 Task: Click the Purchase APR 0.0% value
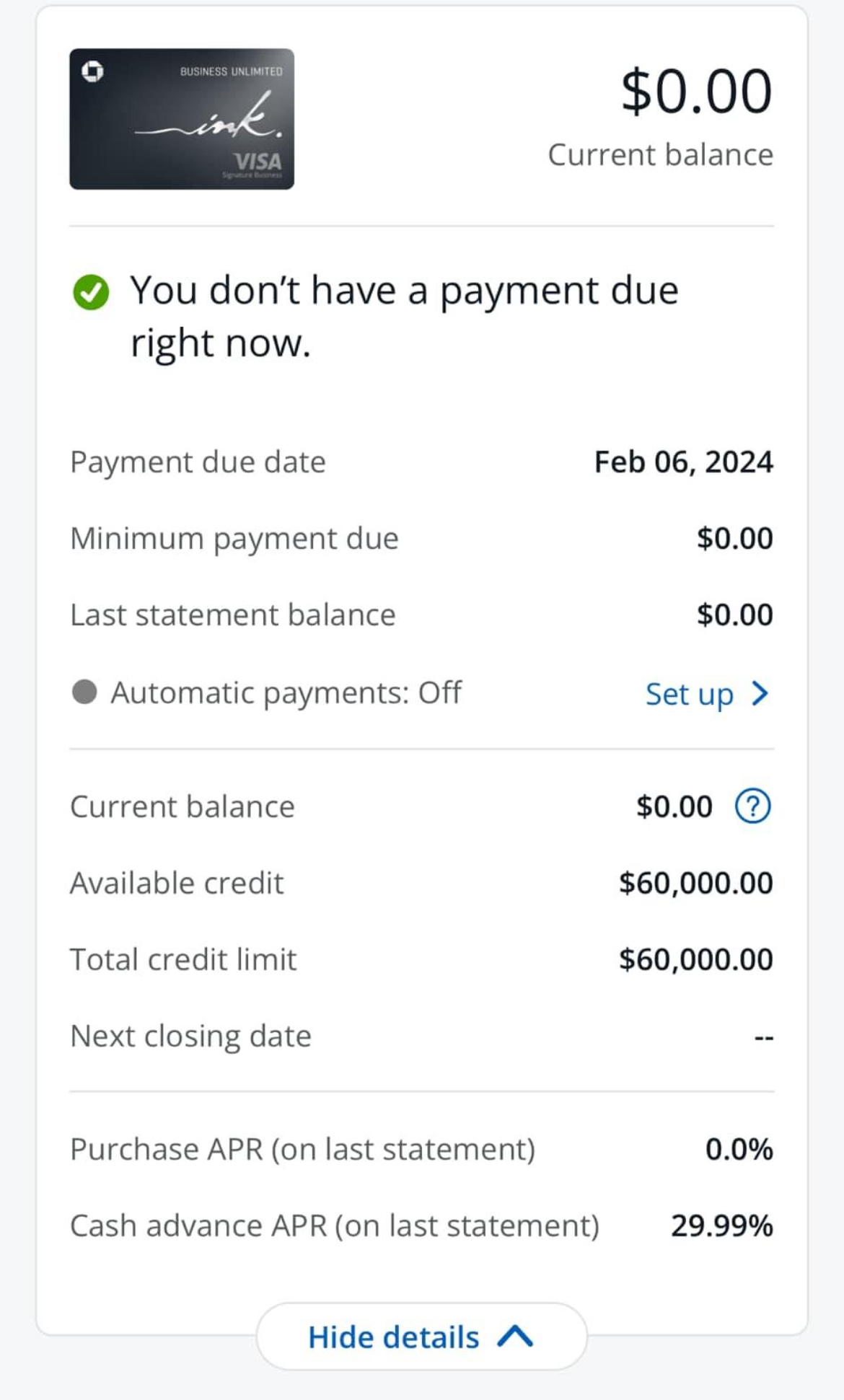(739, 1149)
